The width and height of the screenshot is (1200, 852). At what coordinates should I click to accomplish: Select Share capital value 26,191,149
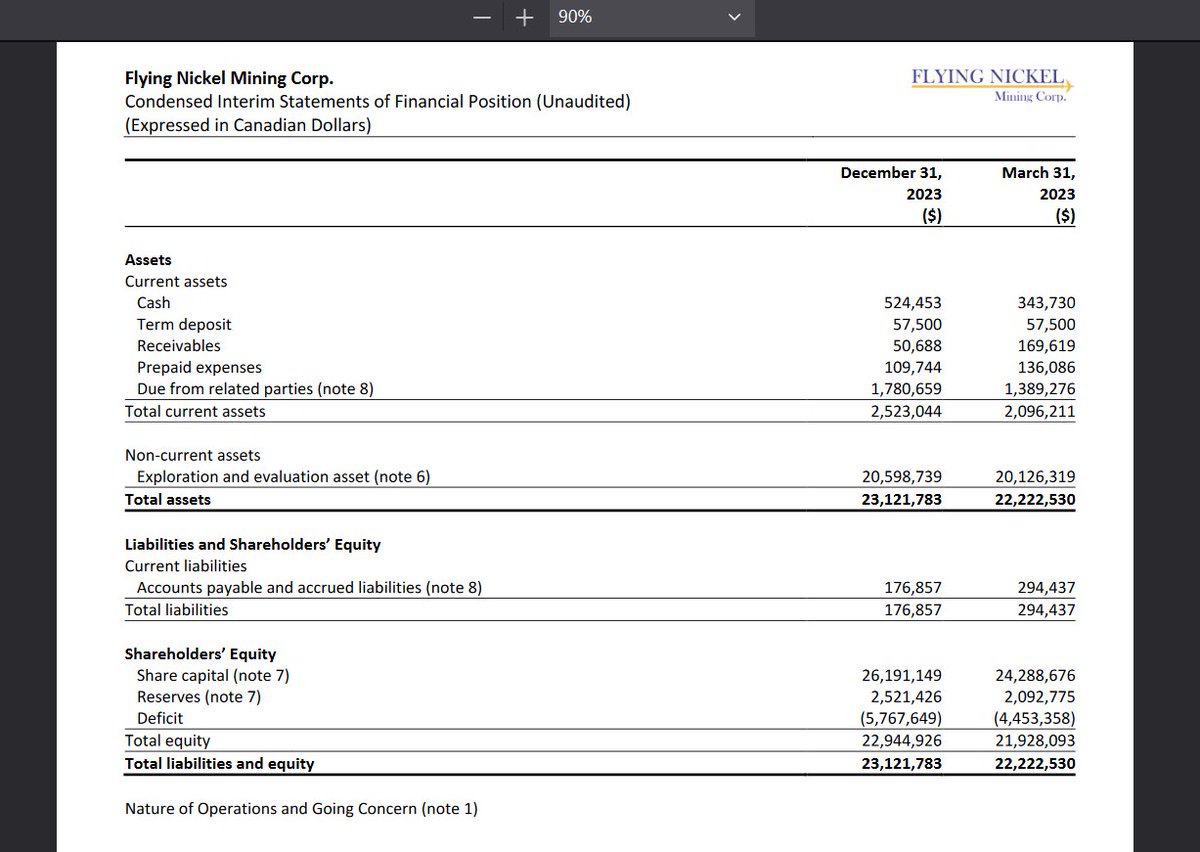pos(902,676)
